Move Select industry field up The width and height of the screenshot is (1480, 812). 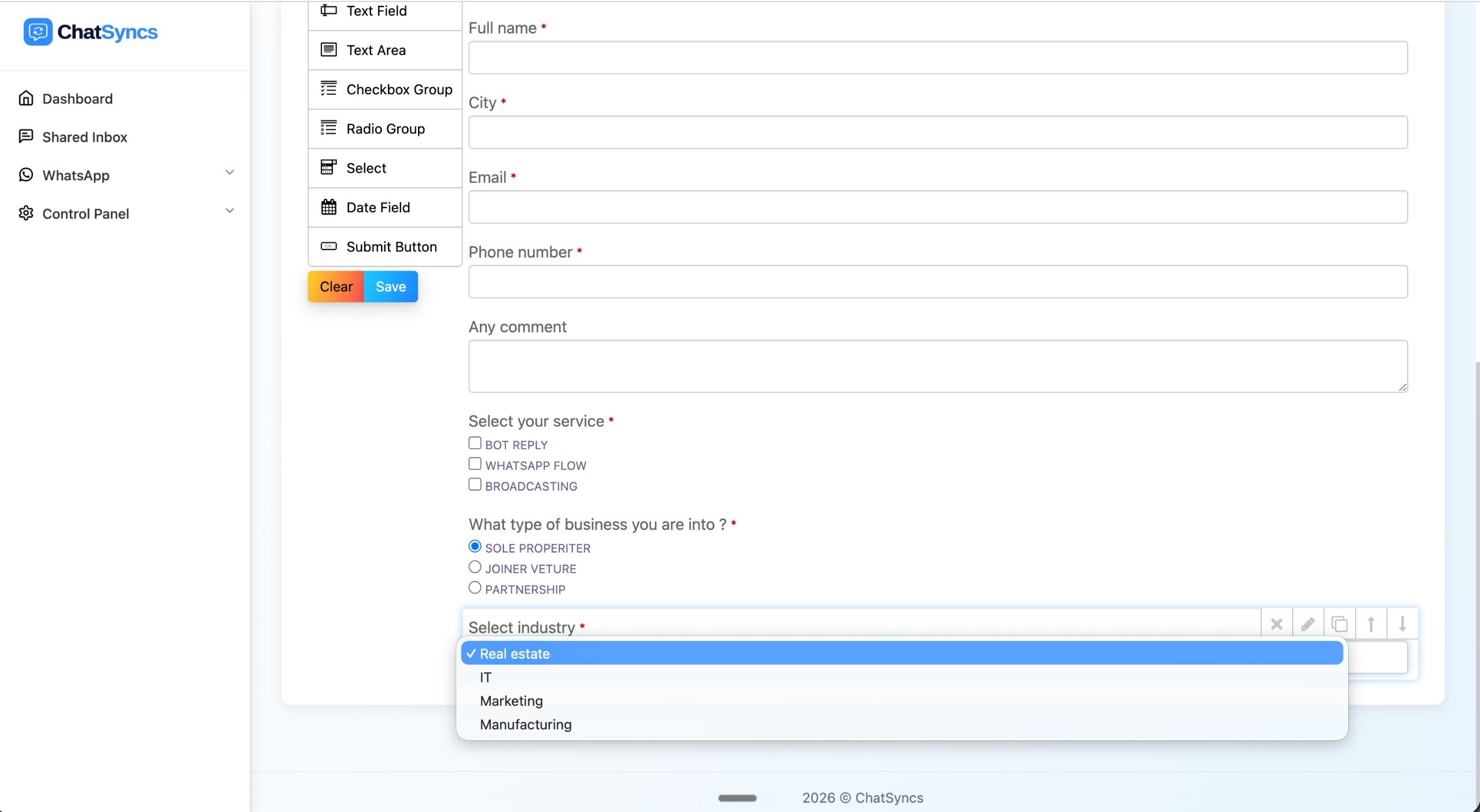tap(1371, 624)
